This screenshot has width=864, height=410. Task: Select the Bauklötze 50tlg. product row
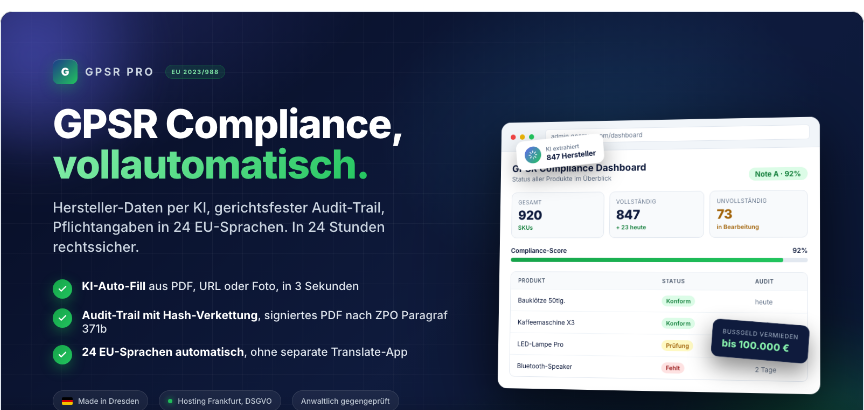click(x=659, y=301)
